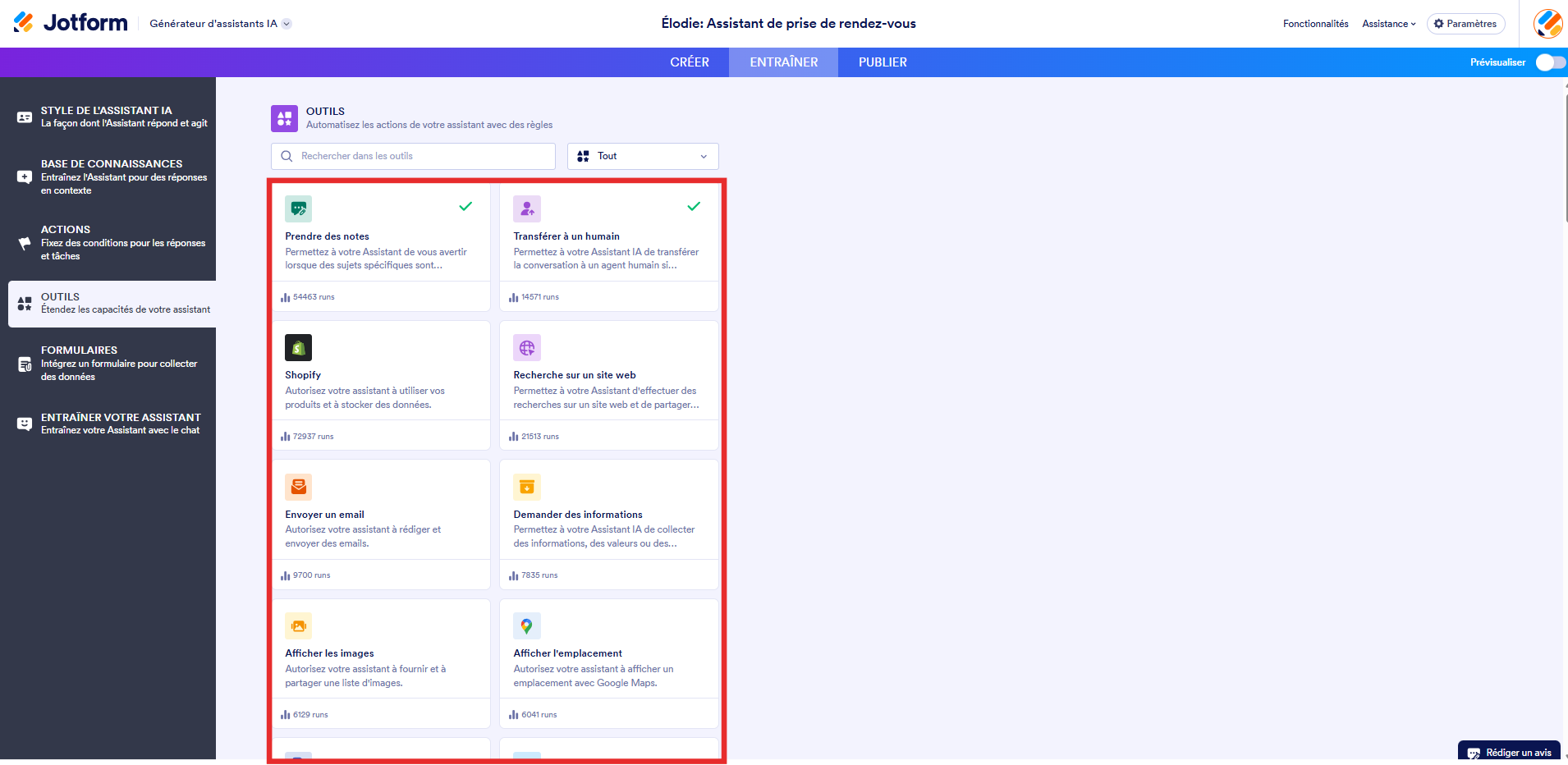Click the Shopify bag icon

(298, 347)
